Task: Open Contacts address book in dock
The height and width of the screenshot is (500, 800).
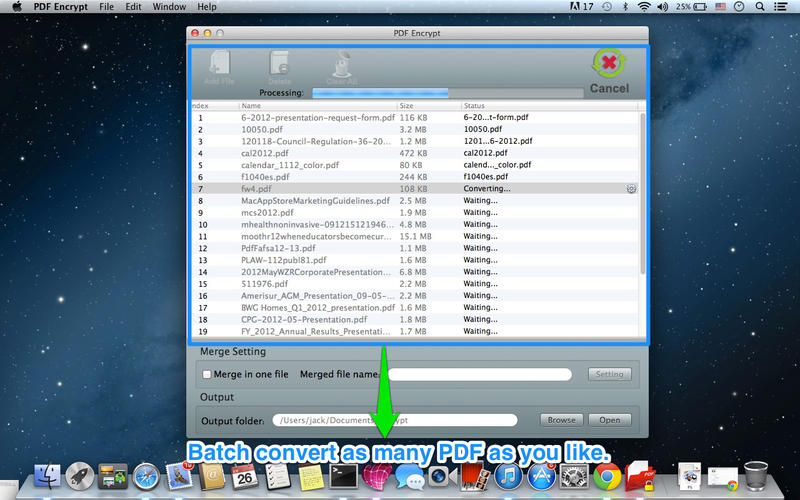Action: [212, 477]
